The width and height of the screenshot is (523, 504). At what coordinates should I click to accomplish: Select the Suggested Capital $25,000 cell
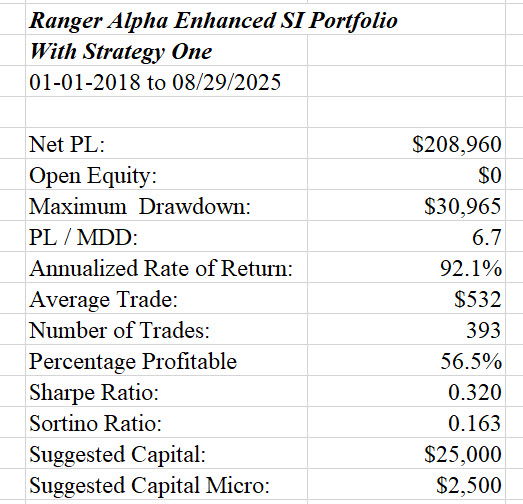(406, 454)
